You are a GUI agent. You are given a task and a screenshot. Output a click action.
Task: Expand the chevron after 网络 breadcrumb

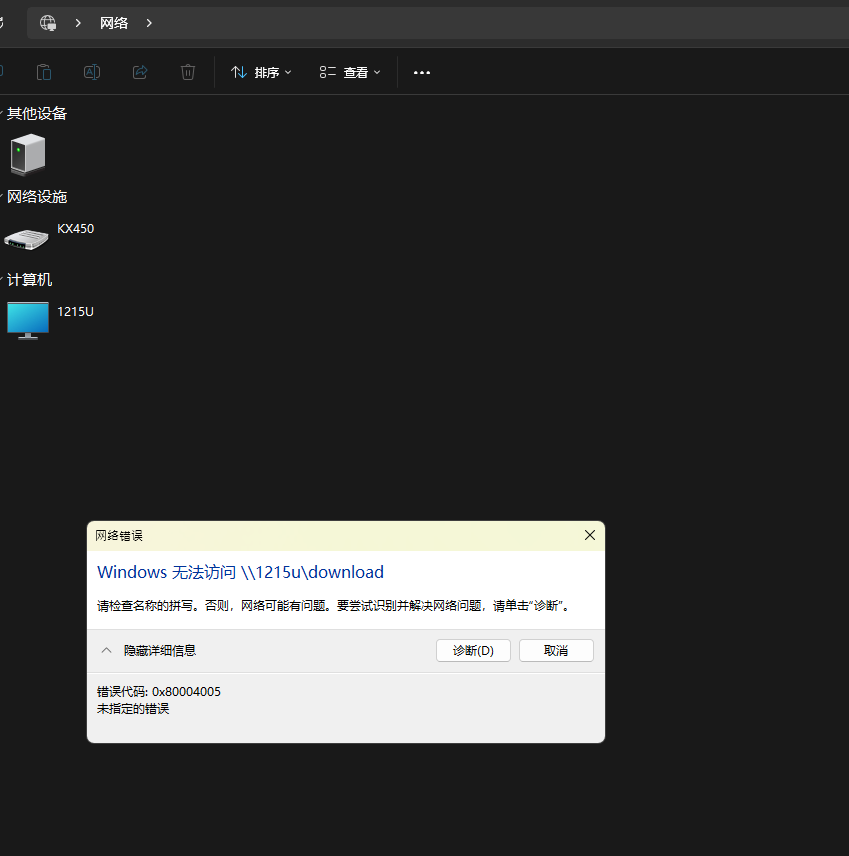[x=149, y=23]
